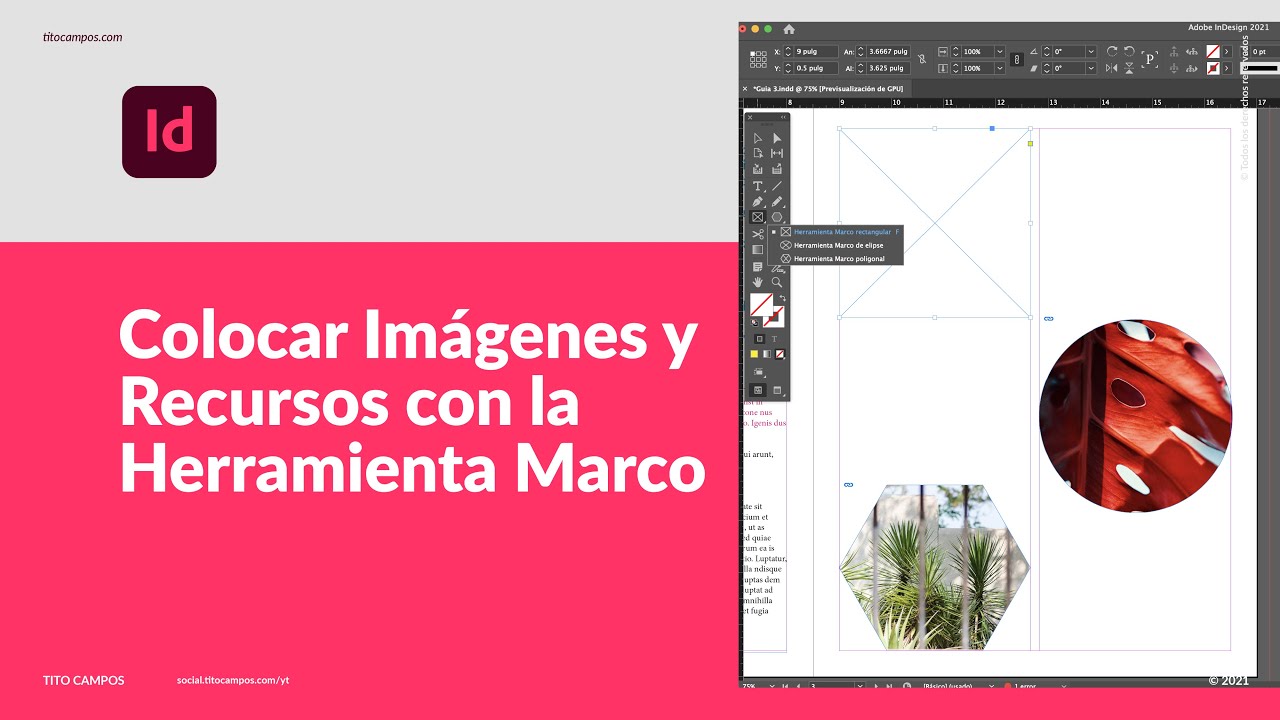Select the Type tool

coord(757,186)
